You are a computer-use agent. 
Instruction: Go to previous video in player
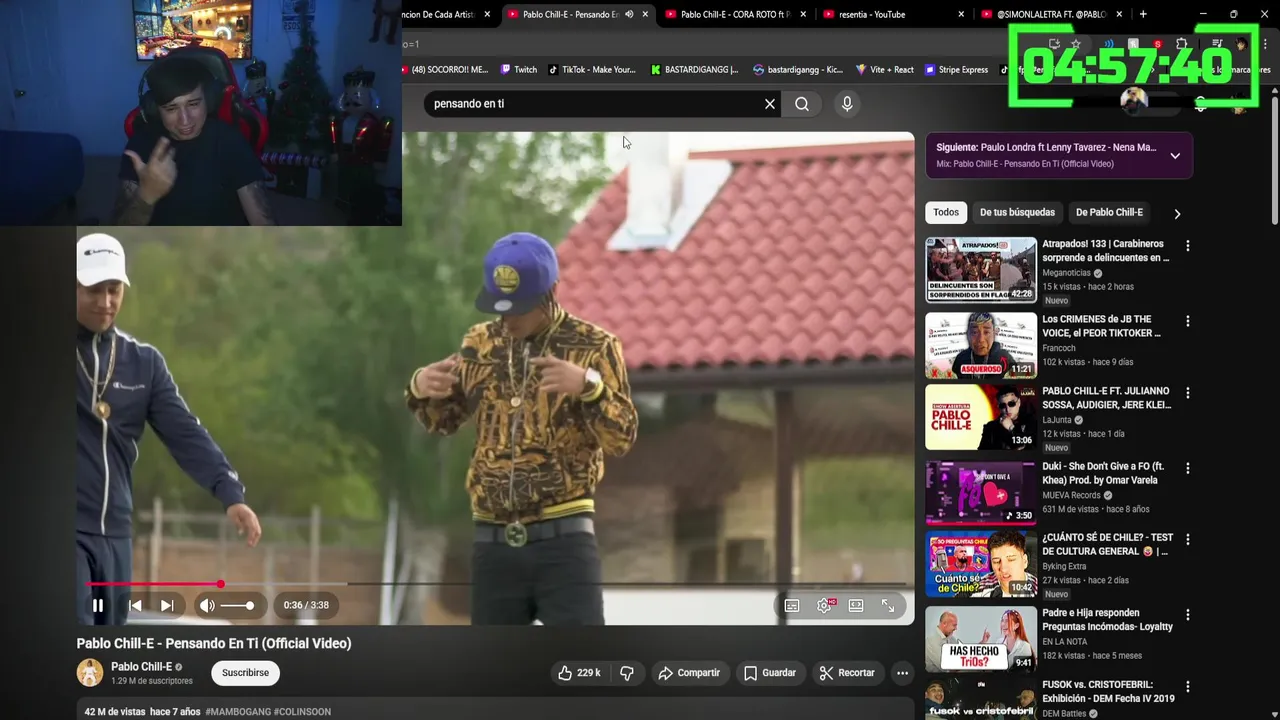pyautogui.click(x=135, y=605)
